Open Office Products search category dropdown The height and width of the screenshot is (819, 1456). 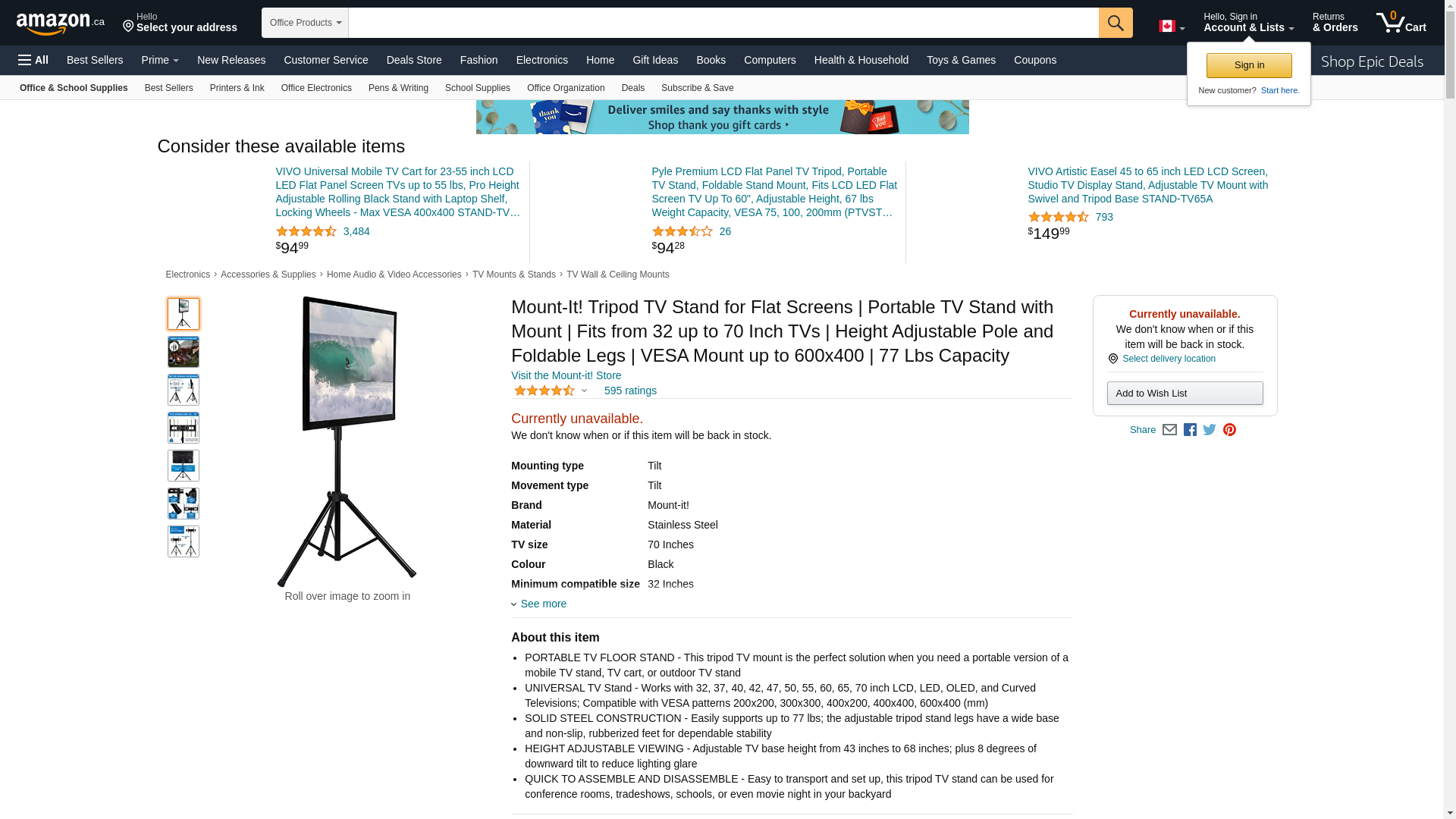coord(305,23)
